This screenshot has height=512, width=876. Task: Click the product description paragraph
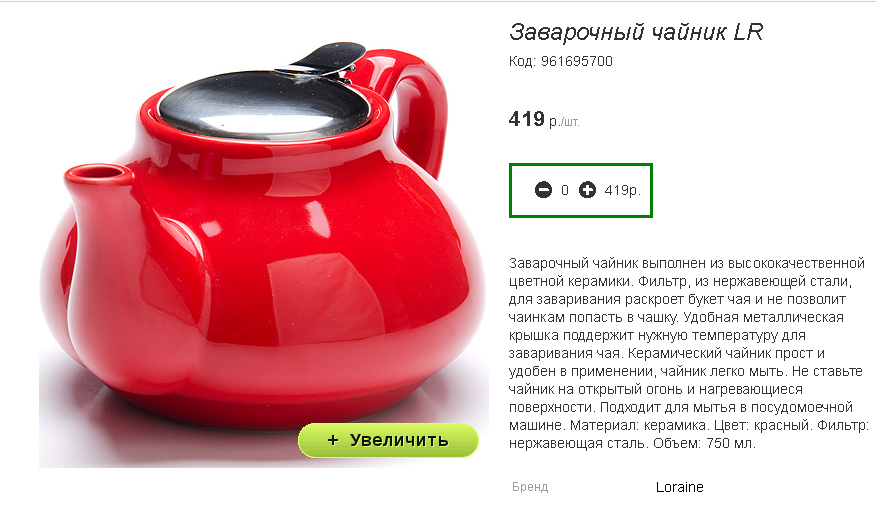(688, 353)
